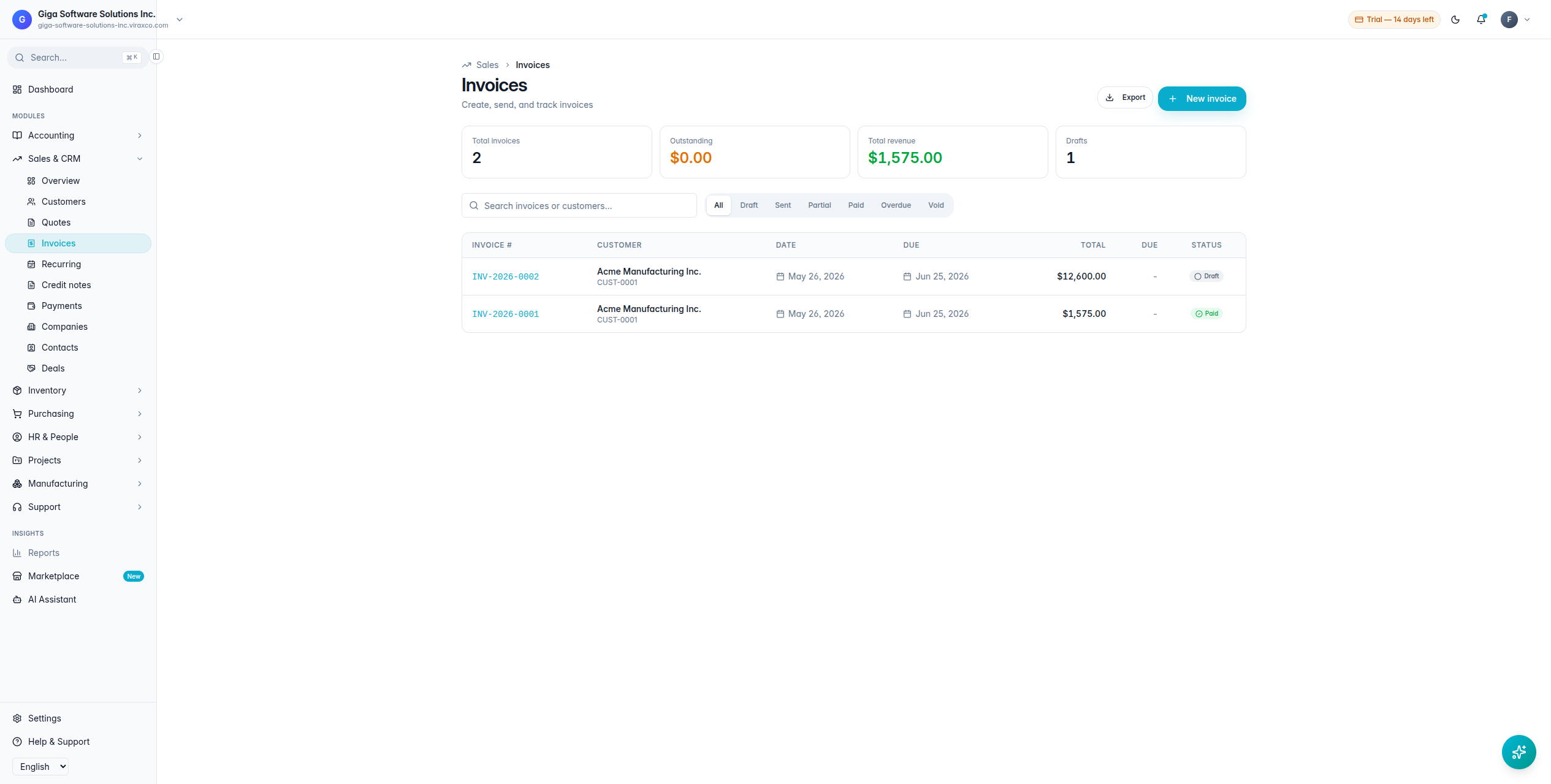Click Acme Manufacturing in INV-2026-0002 row
This screenshot has height=784, width=1551.
(649, 272)
